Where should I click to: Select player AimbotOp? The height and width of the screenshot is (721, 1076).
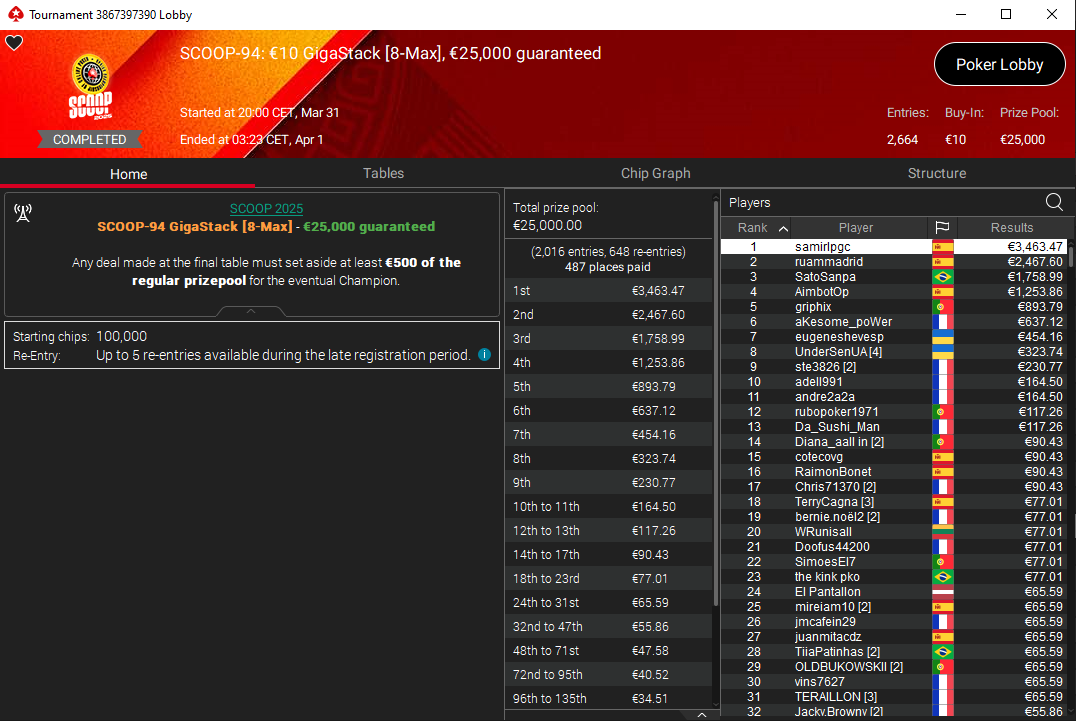coord(893,292)
